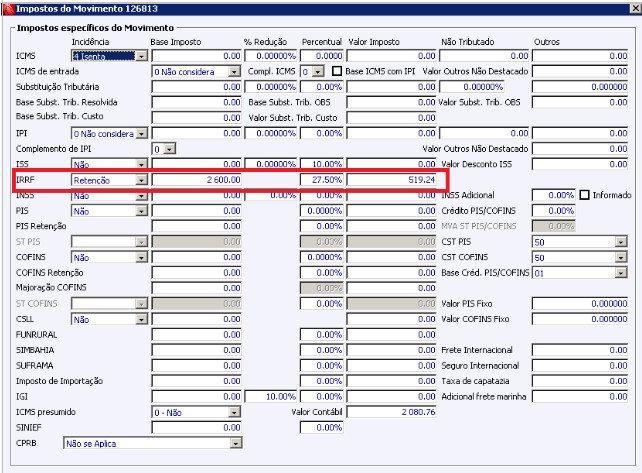This screenshot has height=473, width=642.
Task: Open the ICMS Incidência dropdown
Action: click(x=142, y=56)
